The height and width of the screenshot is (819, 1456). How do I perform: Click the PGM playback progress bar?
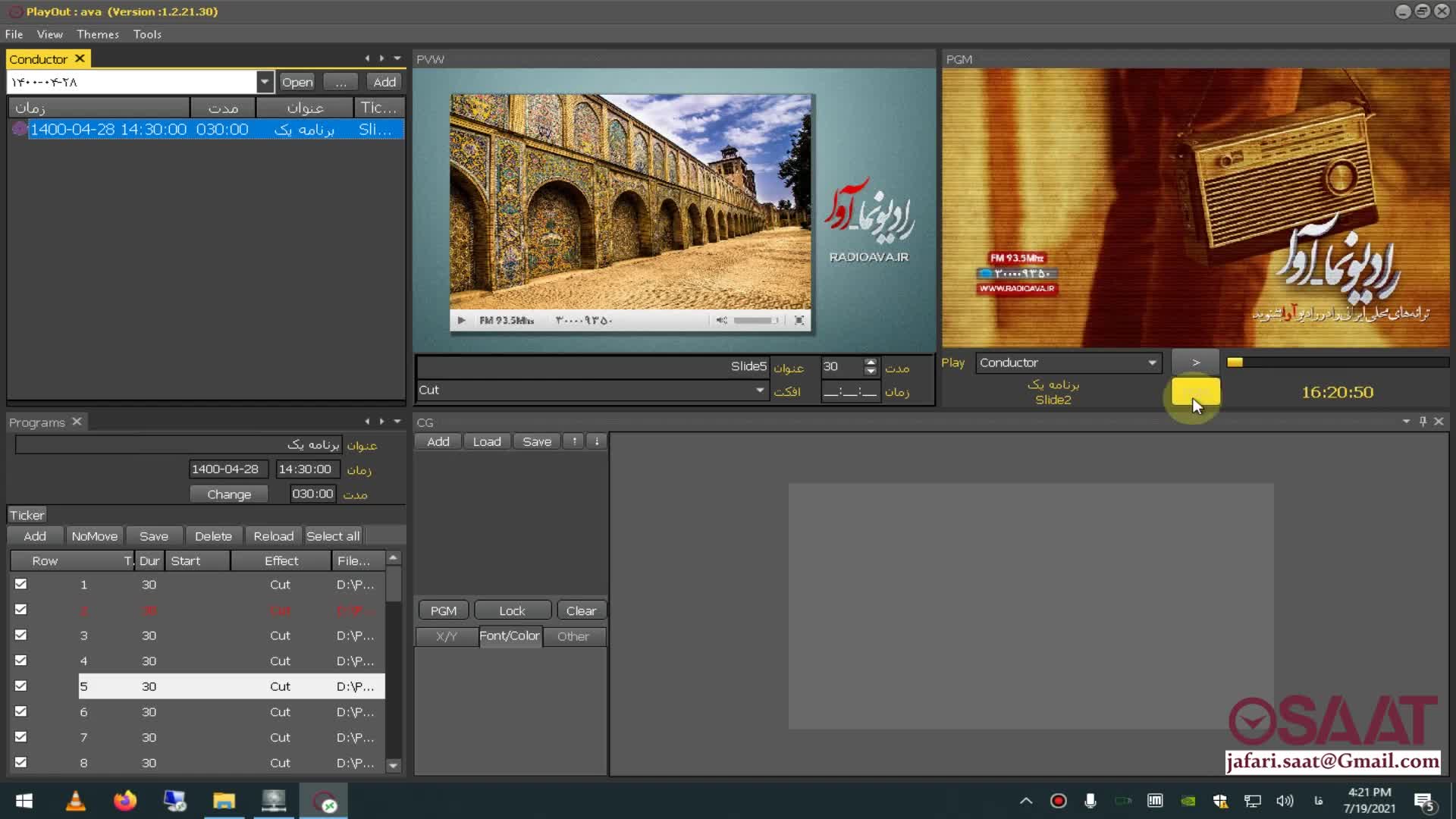pyautogui.click(x=1337, y=362)
